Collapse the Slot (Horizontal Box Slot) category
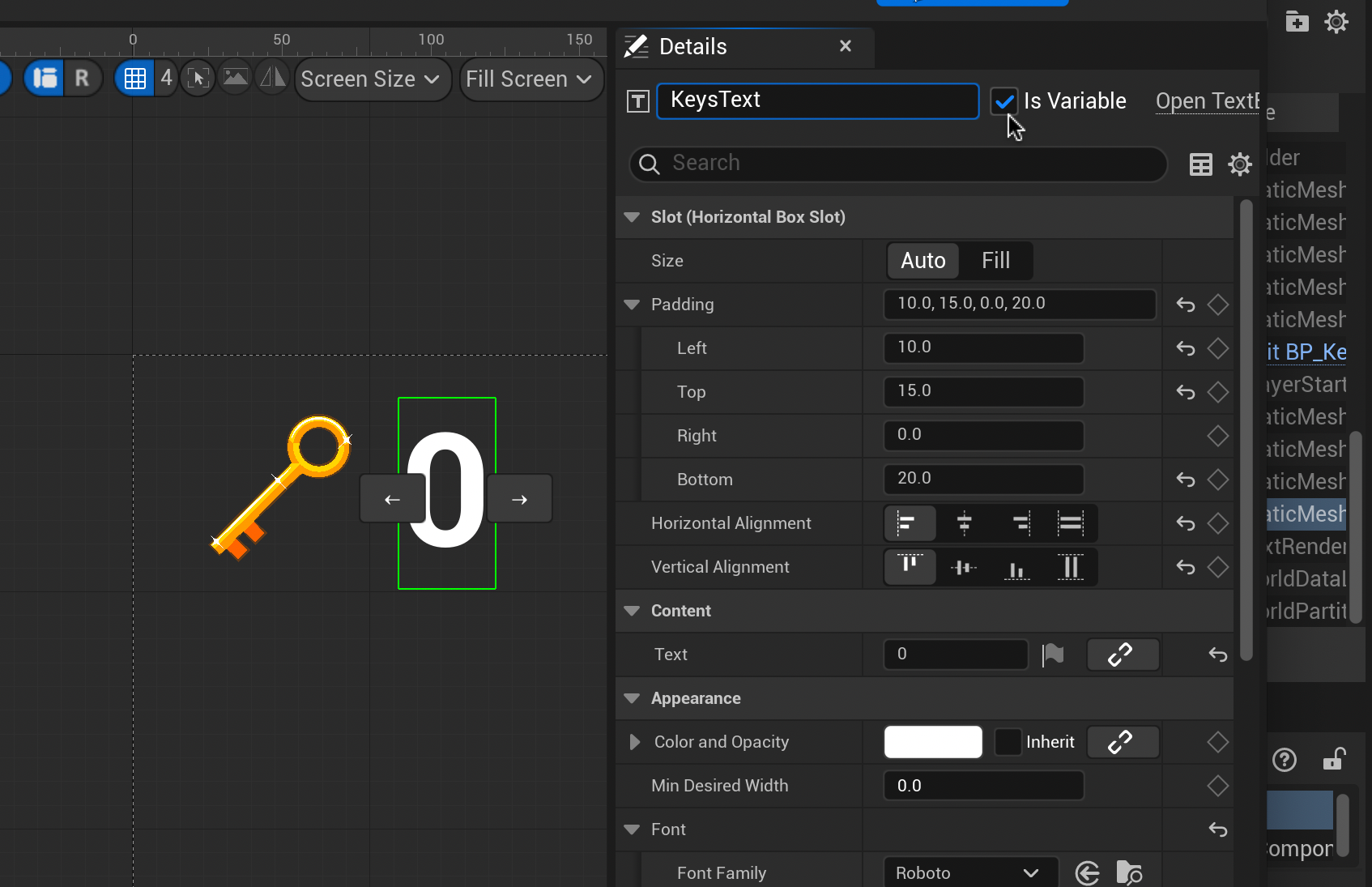The image size is (1372, 887). point(632,217)
